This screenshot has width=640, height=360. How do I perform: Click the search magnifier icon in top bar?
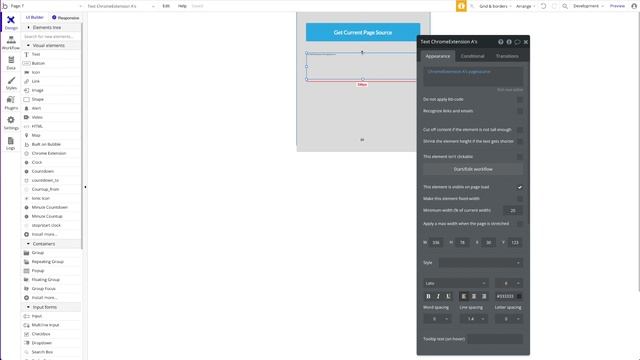pos(565,6)
